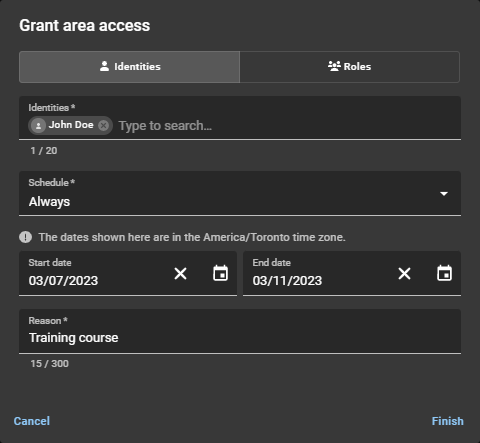Click the Reason field Training course

[x=240, y=331]
